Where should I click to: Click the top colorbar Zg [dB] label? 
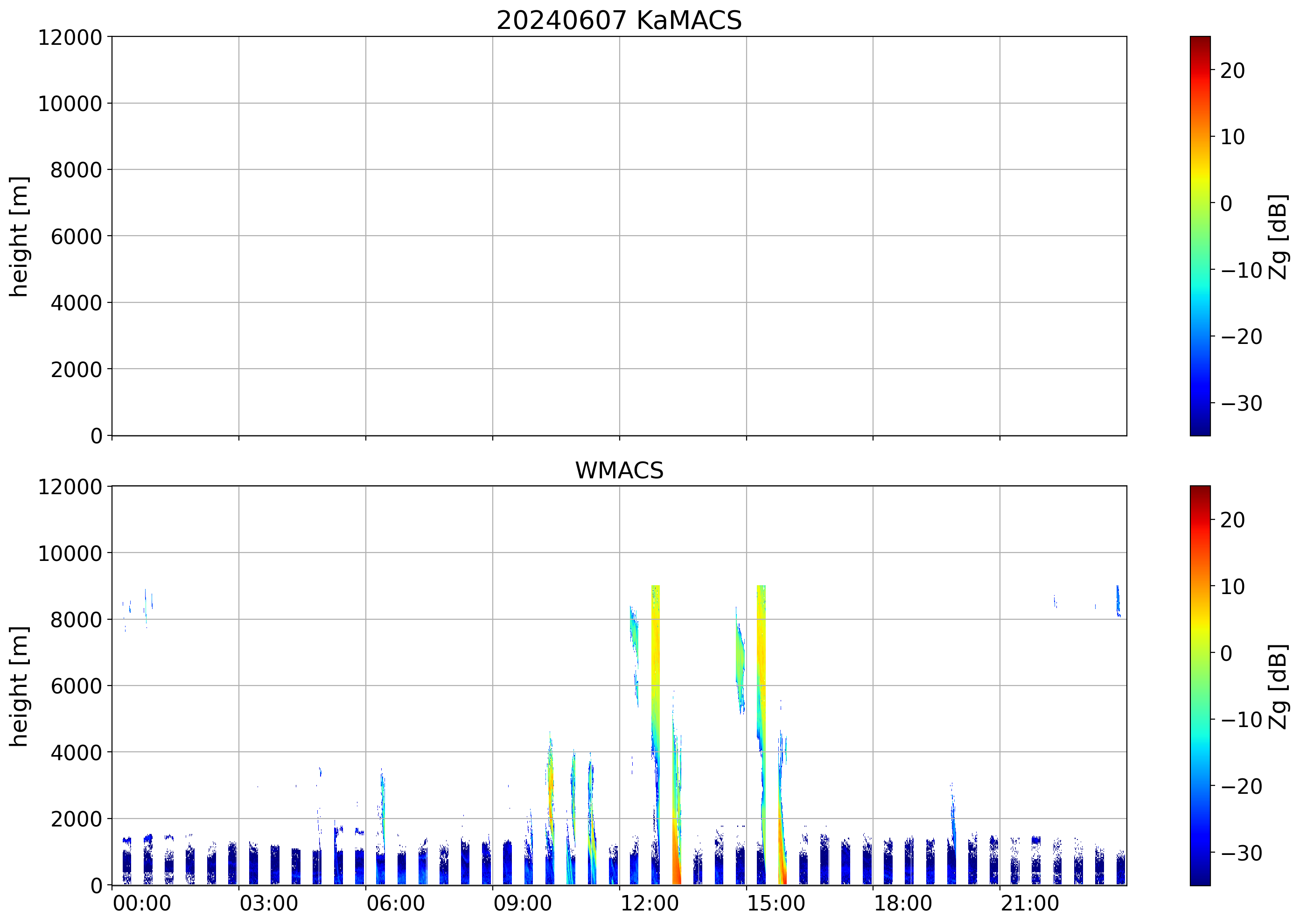(x=1279, y=237)
